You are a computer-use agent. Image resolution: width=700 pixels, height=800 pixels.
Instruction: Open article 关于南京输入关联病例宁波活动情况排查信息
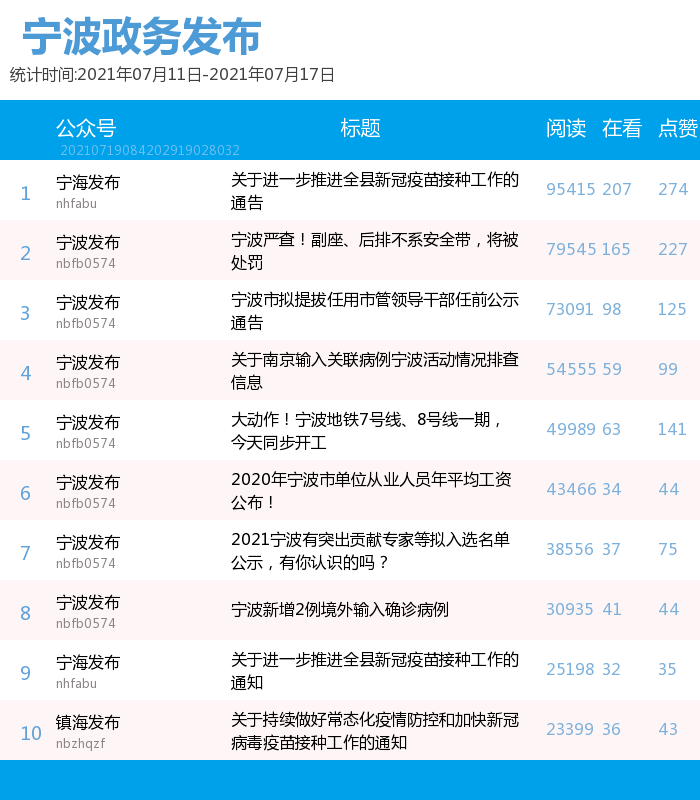[x=375, y=371]
